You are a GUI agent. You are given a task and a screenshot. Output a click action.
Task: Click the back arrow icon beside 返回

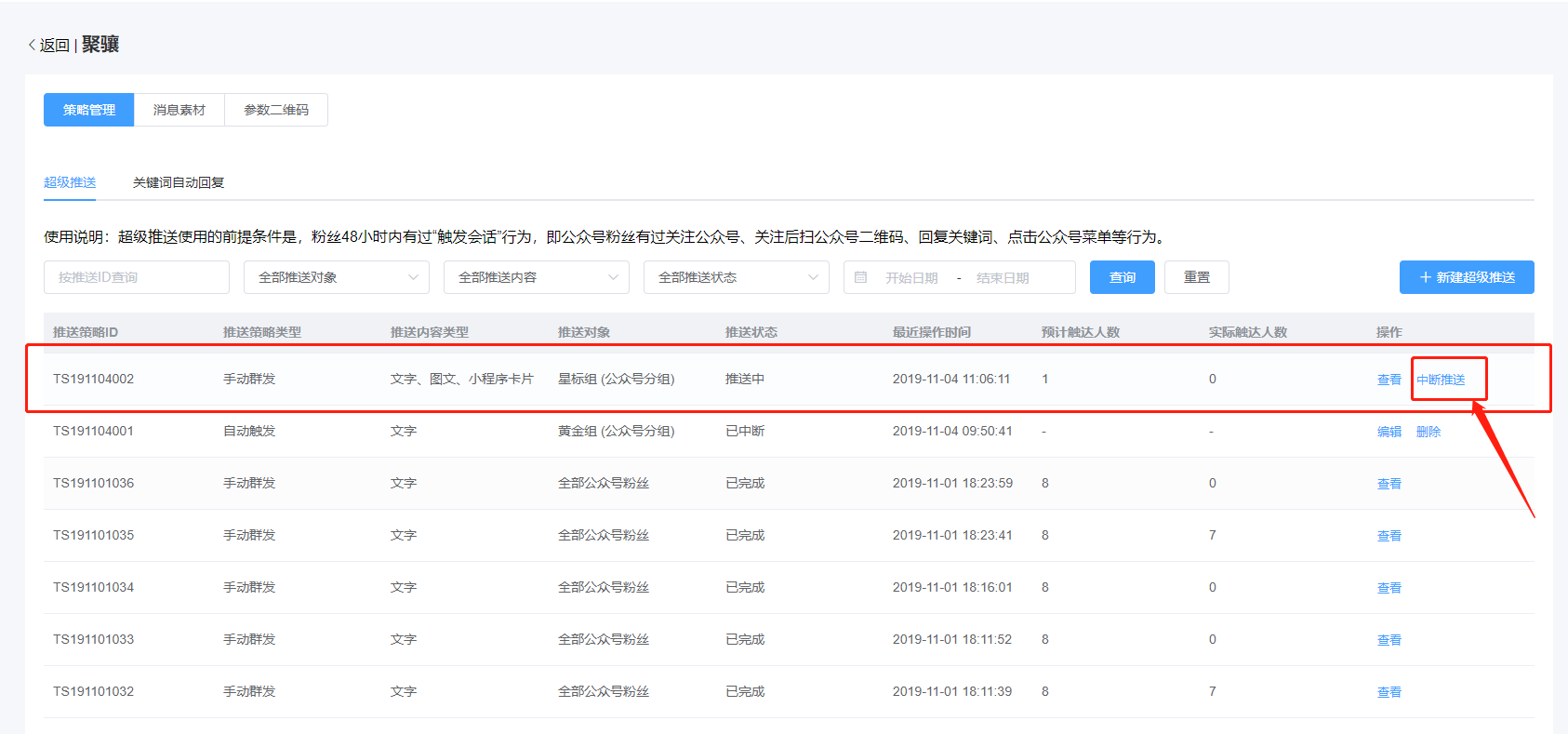pos(32,45)
